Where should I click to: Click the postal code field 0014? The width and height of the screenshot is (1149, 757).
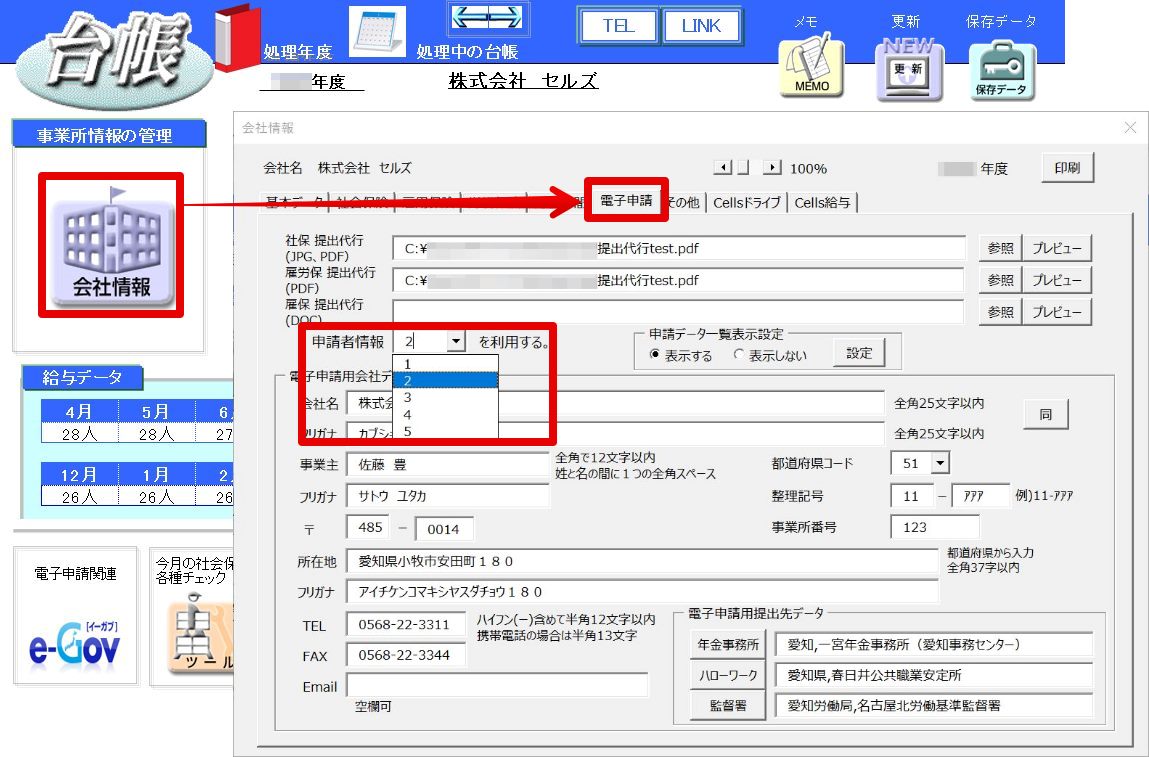click(444, 528)
